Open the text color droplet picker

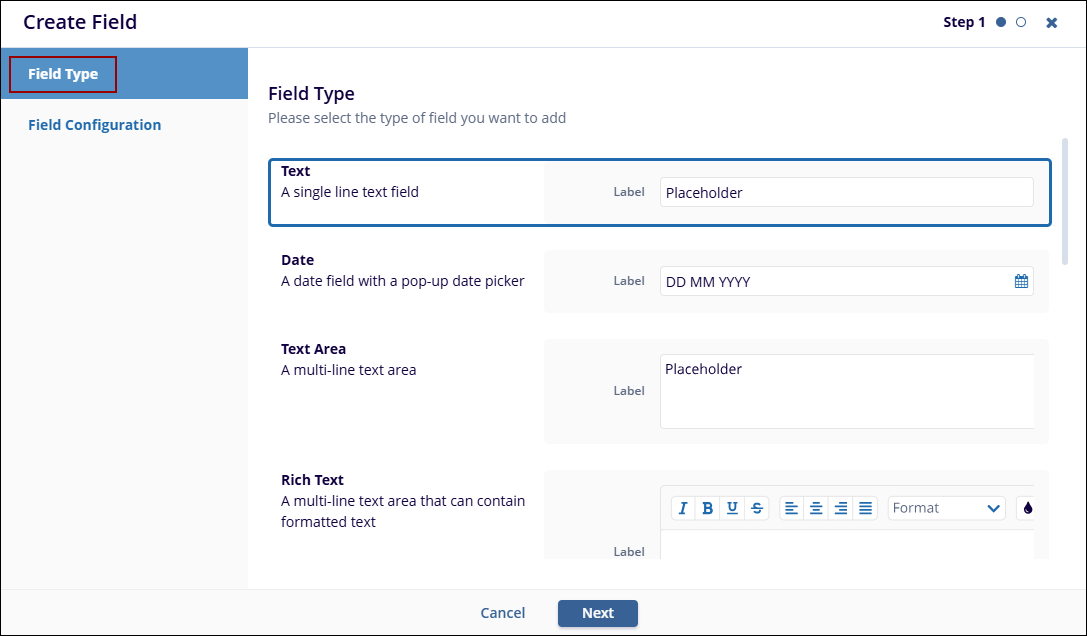pyautogui.click(x=1026, y=508)
